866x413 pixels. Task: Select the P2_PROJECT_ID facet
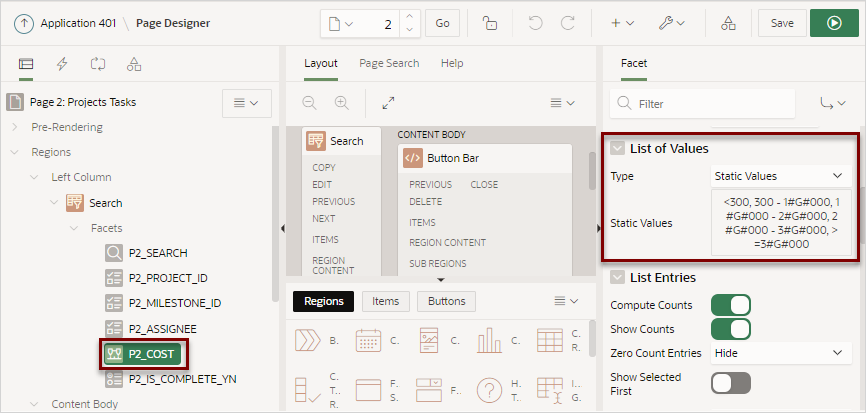tap(156, 278)
